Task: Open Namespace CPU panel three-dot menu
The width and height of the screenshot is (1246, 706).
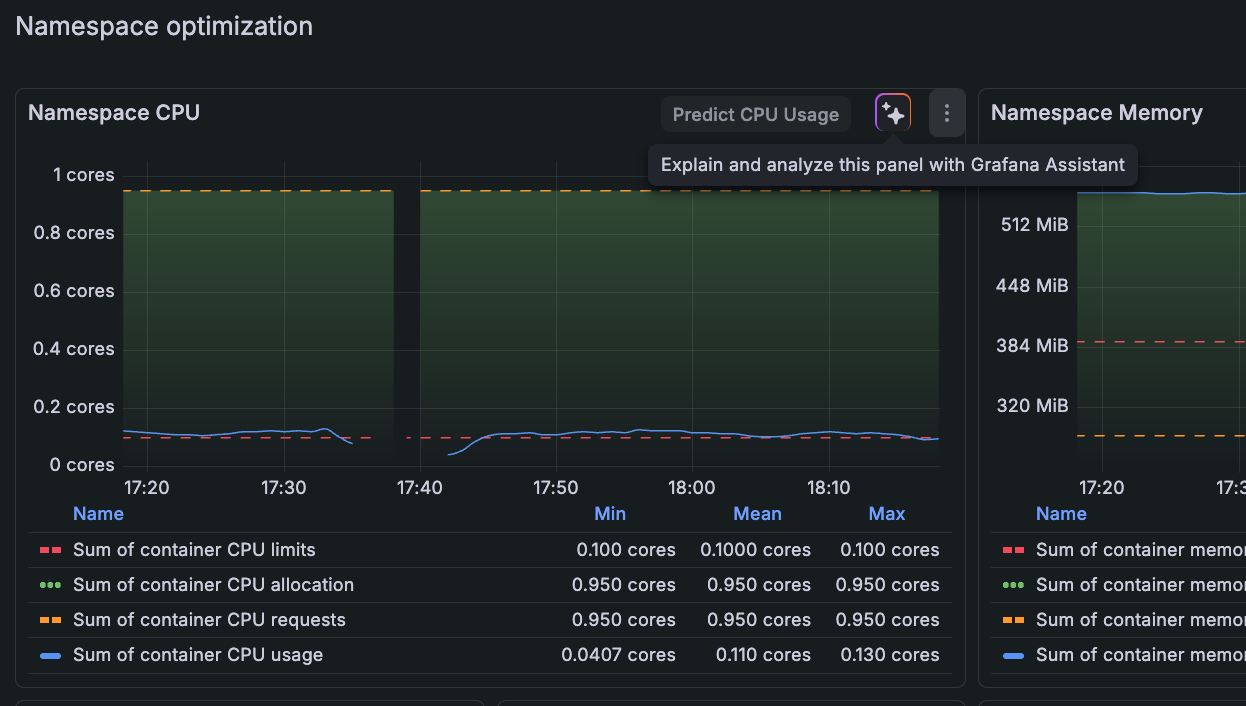Action: (x=946, y=113)
